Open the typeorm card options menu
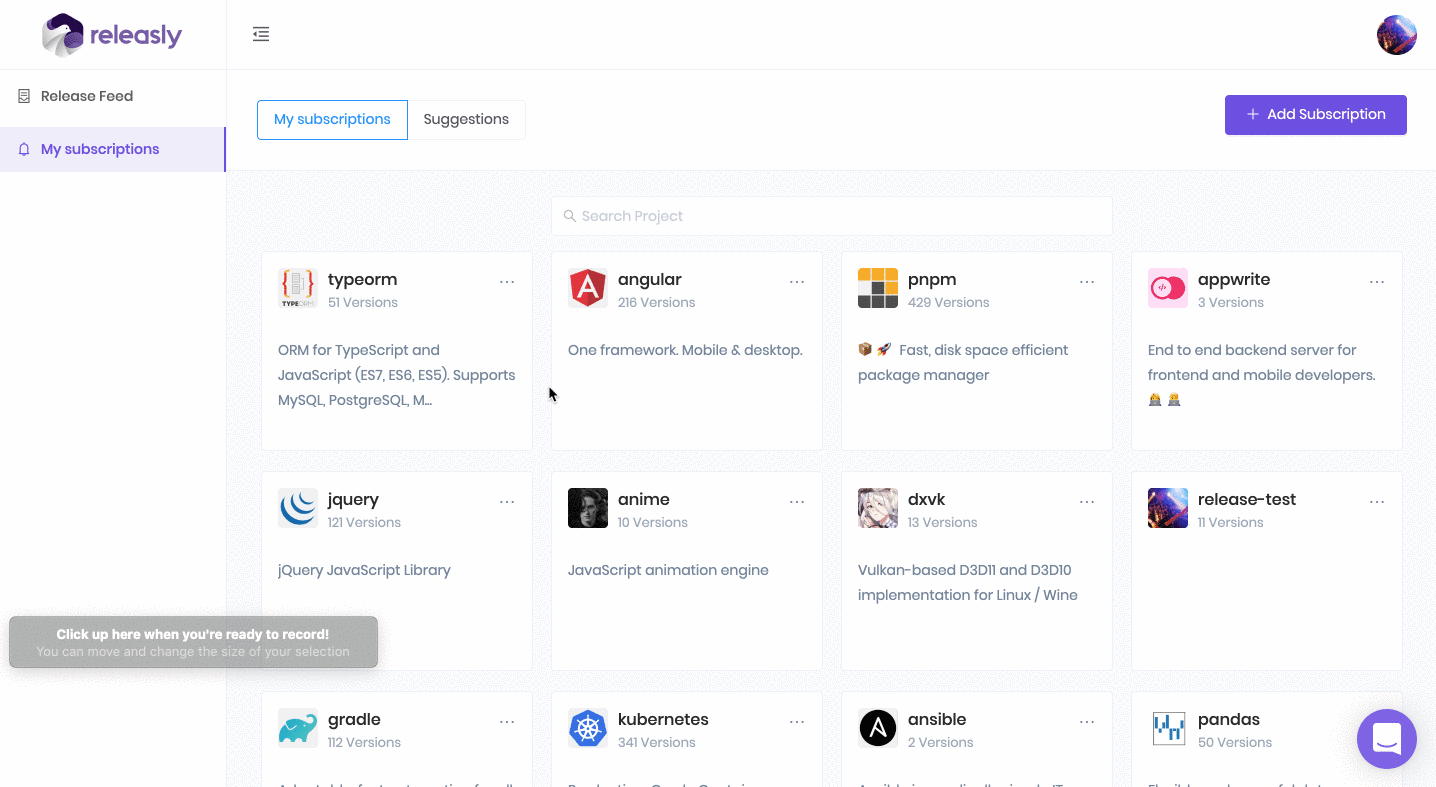The width and height of the screenshot is (1436, 787). click(x=507, y=282)
